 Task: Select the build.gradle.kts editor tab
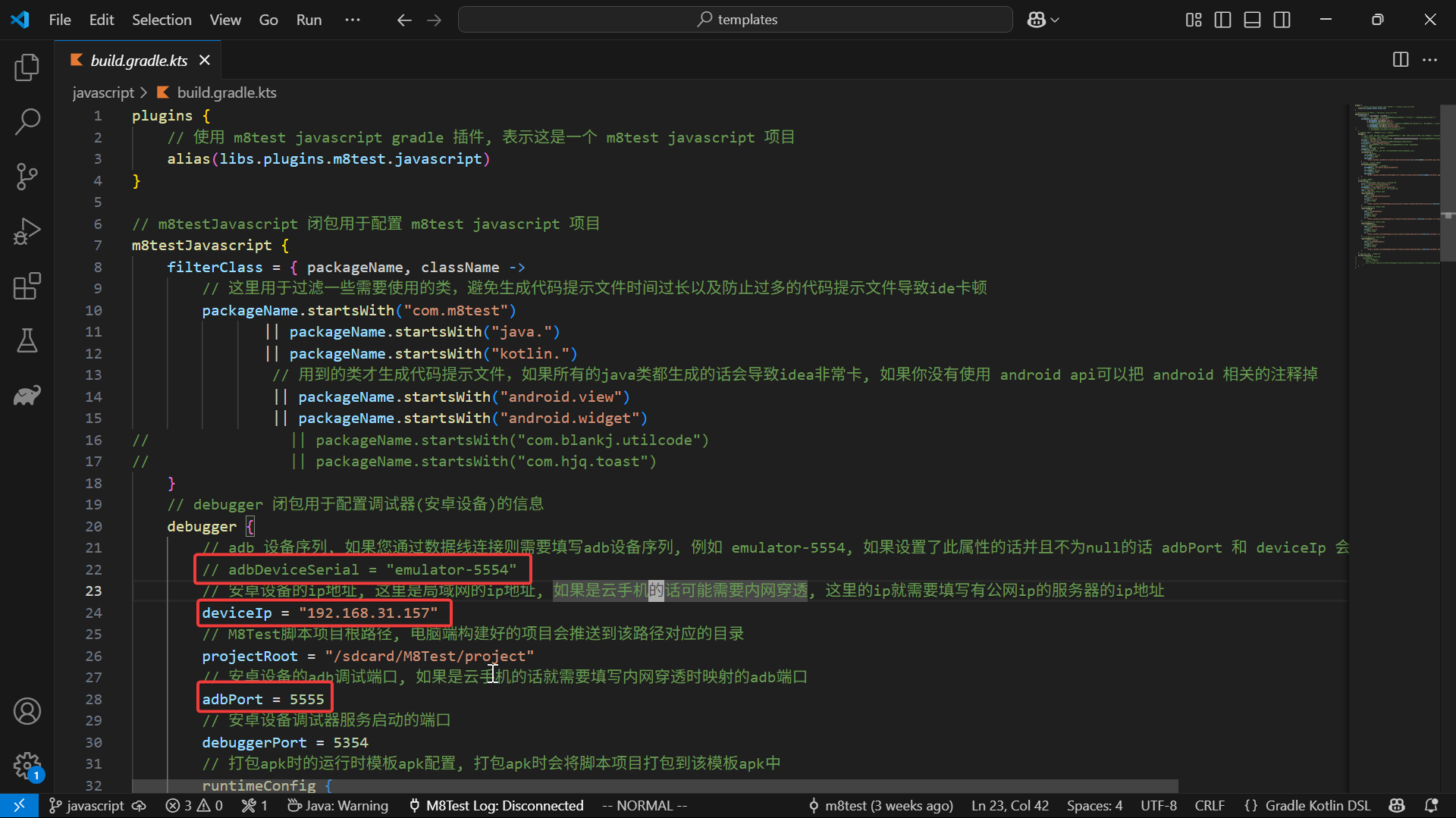139,61
